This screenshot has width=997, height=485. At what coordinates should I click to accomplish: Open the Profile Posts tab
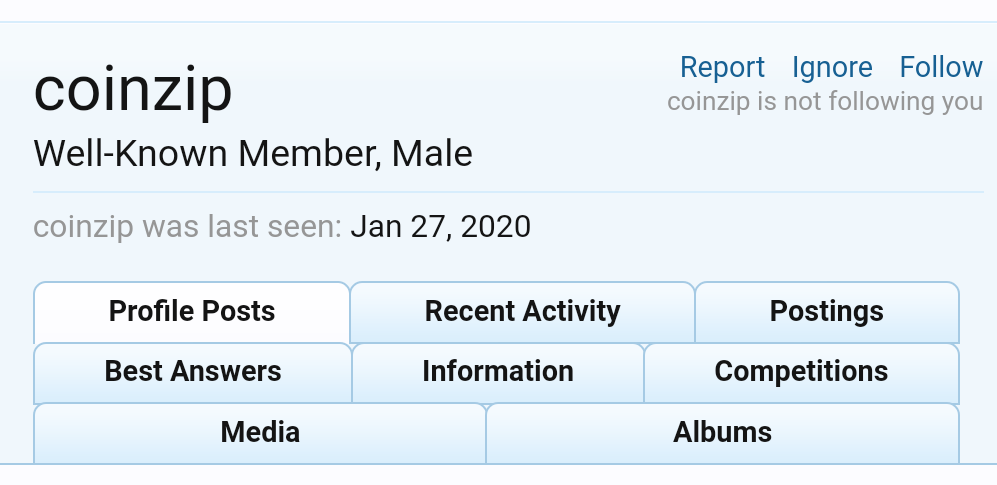192,311
